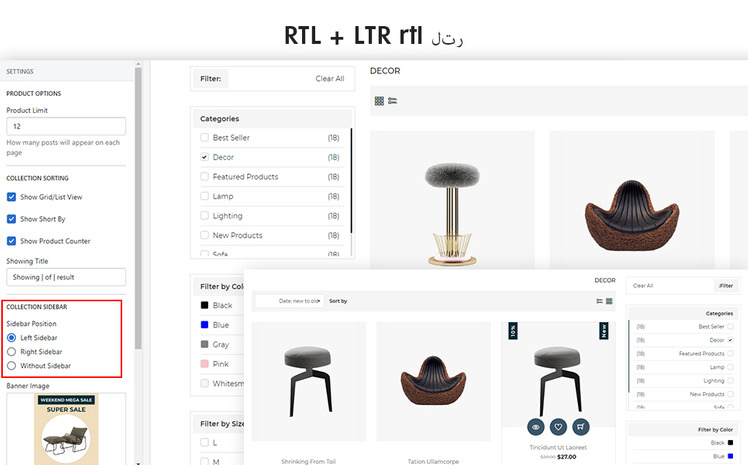Image resolution: width=748 pixels, height=465 pixels.
Task: Check Best Seller in the RTL Categories panel
Action: click(730, 327)
